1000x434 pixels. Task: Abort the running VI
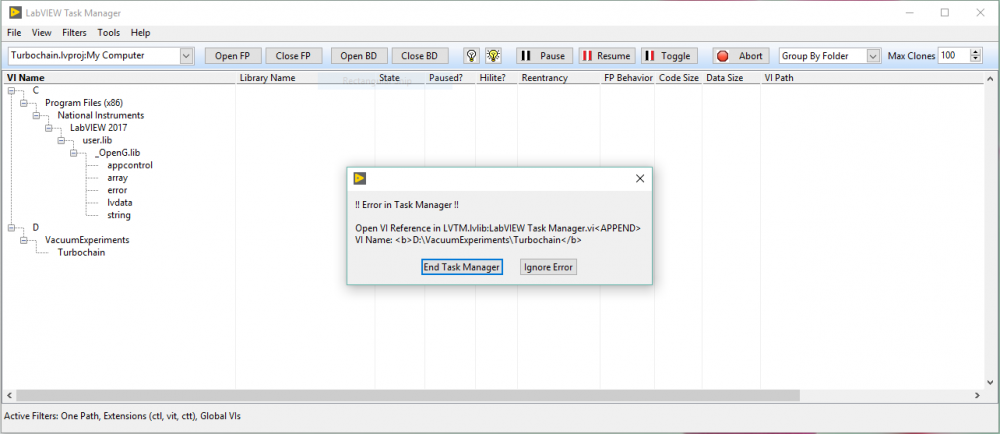[740, 56]
